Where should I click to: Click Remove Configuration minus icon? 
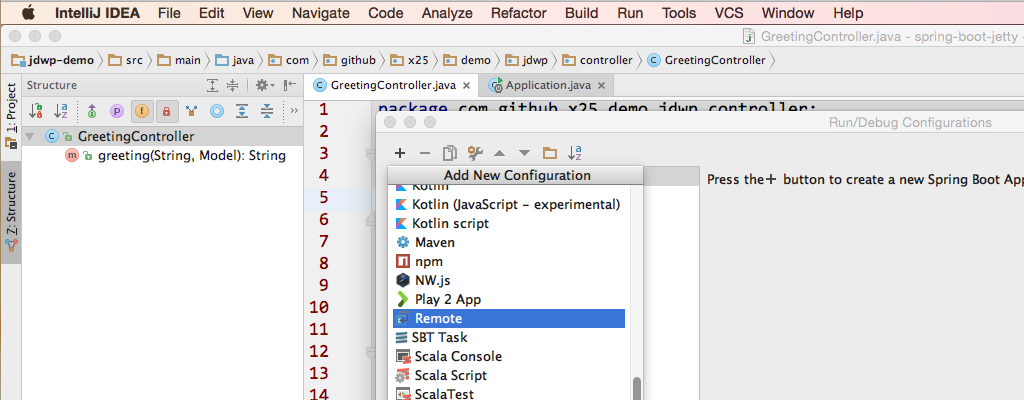pos(425,153)
